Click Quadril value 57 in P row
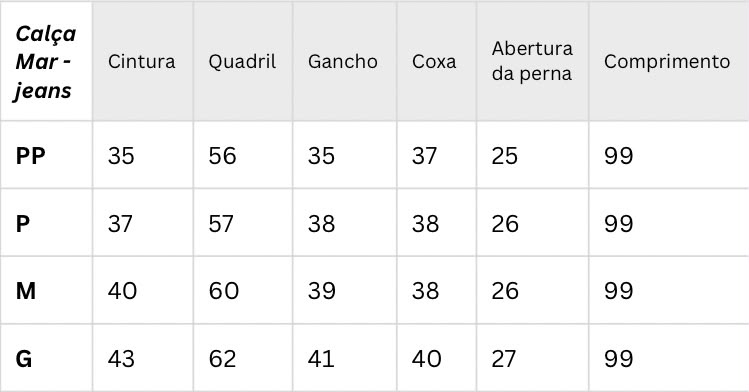 tap(221, 223)
